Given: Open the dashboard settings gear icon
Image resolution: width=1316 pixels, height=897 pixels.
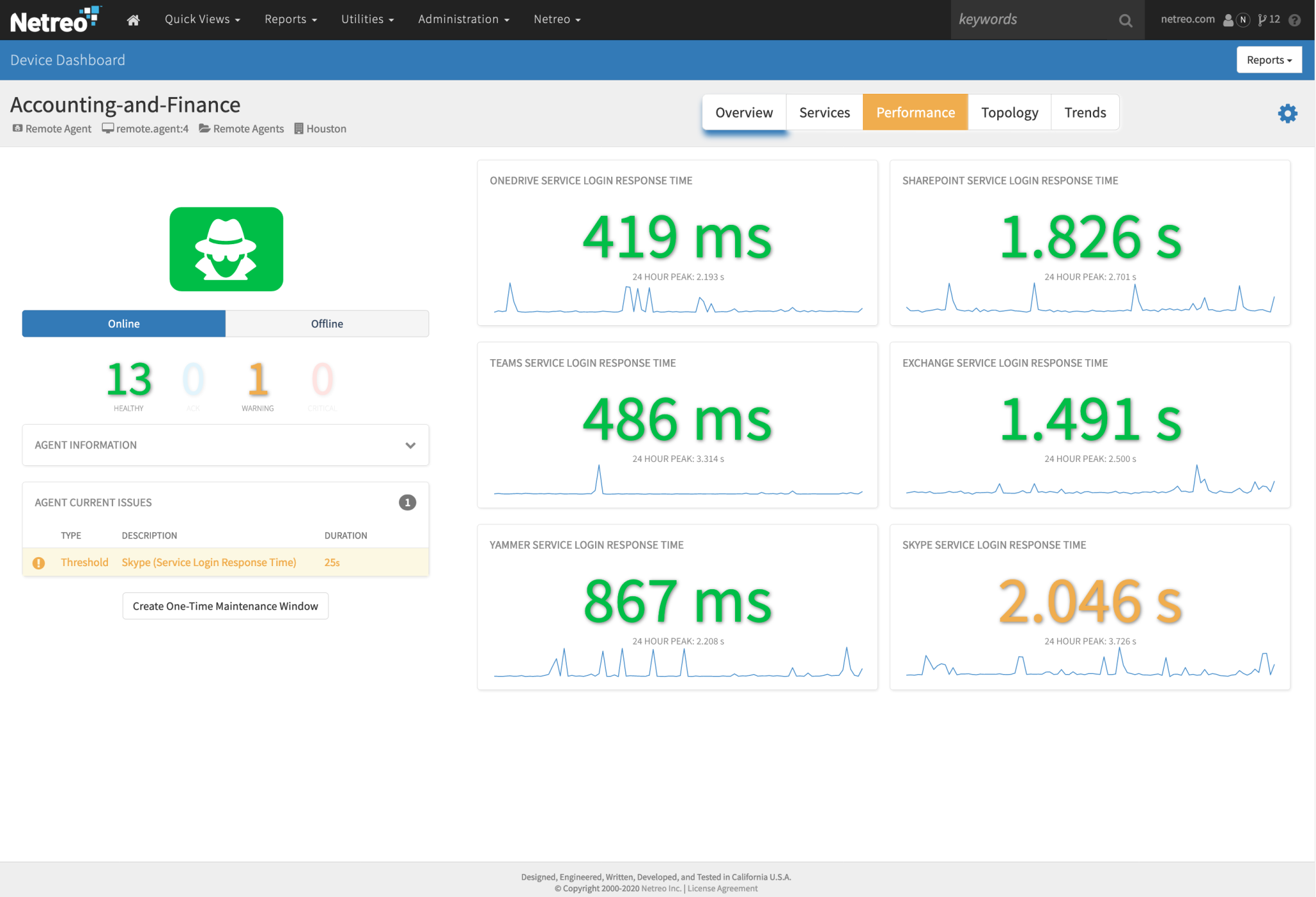Looking at the screenshot, I should point(1287,113).
